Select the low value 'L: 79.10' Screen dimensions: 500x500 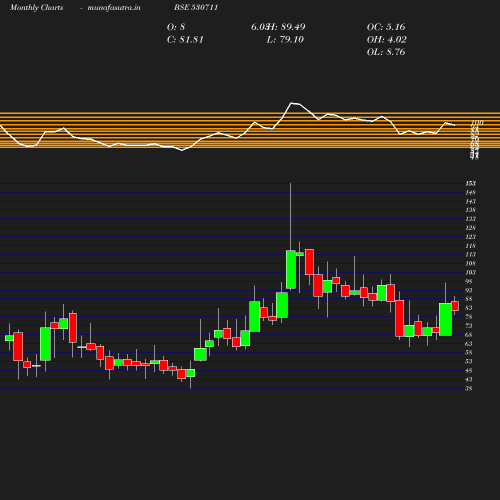click(x=285, y=40)
